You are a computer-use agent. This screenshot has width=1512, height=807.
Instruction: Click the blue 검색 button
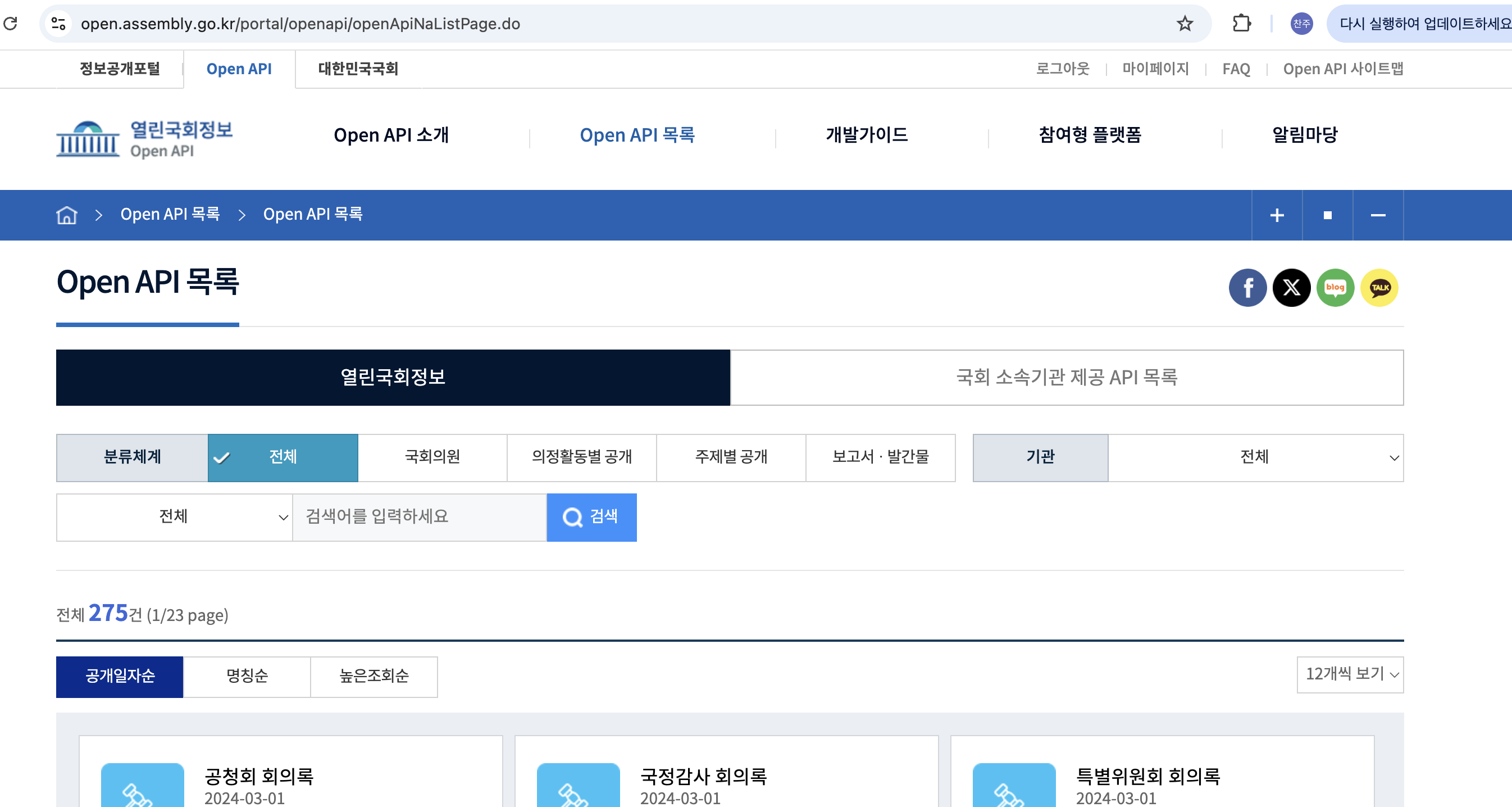click(x=591, y=517)
